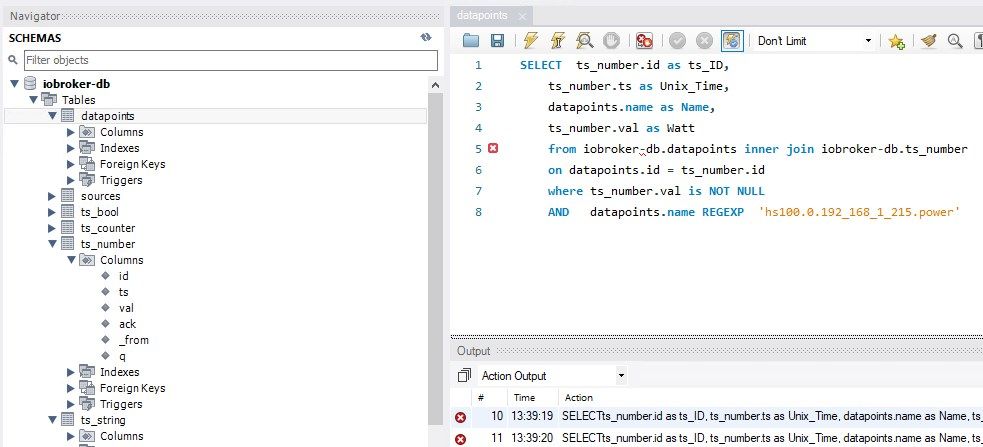
Task: Collapse the datapoints table node
Action: click(x=52, y=116)
